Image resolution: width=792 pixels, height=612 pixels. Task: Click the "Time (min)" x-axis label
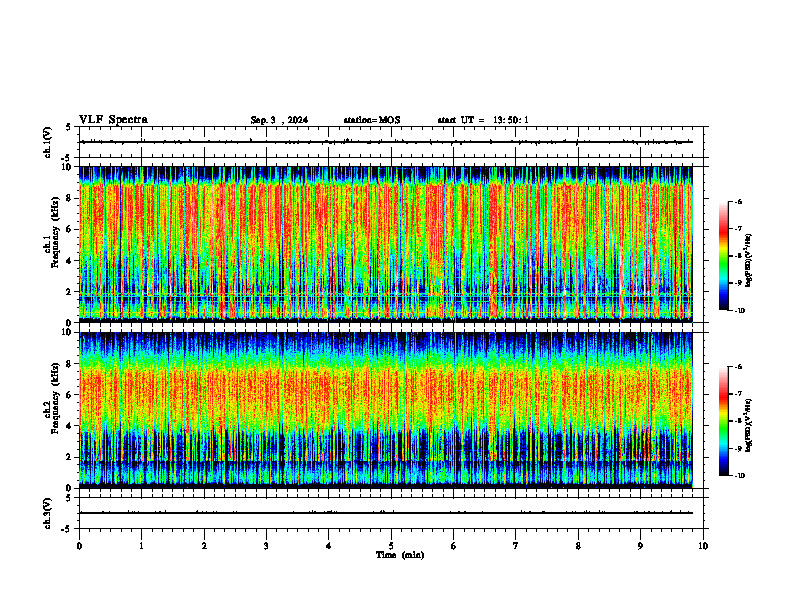[400, 555]
